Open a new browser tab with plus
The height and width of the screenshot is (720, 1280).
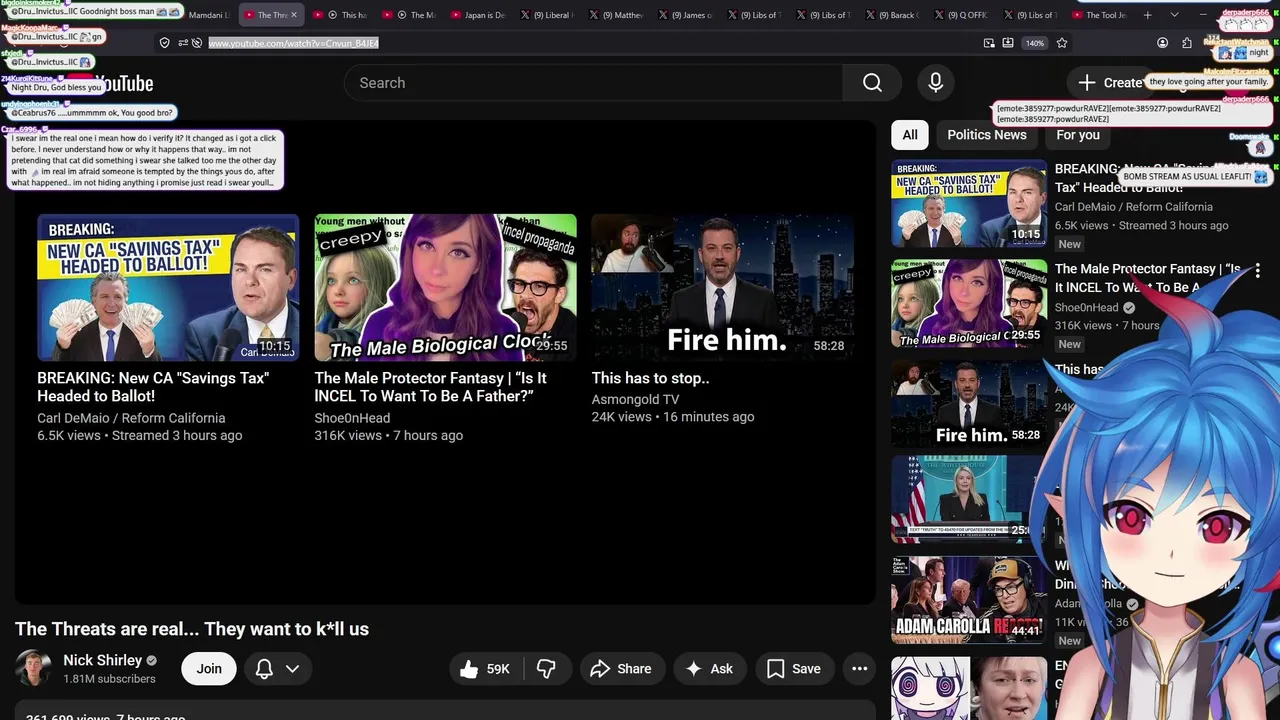point(1147,15)
